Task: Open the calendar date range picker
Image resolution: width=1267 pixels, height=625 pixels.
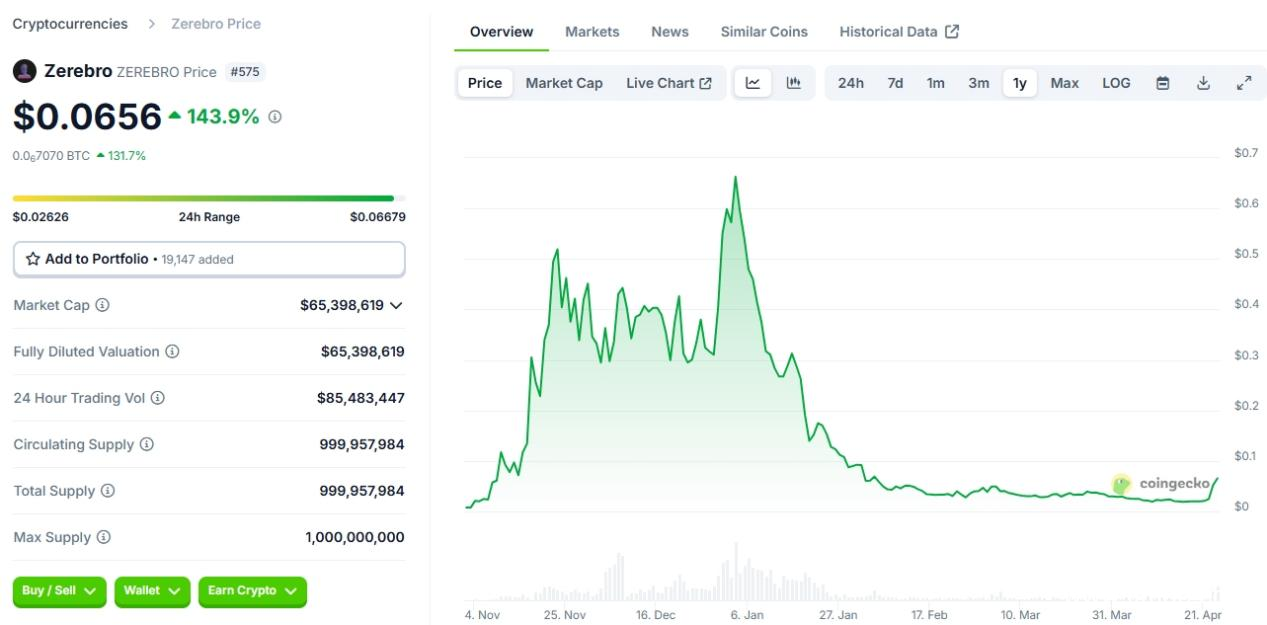Action: click(1163, 83)
